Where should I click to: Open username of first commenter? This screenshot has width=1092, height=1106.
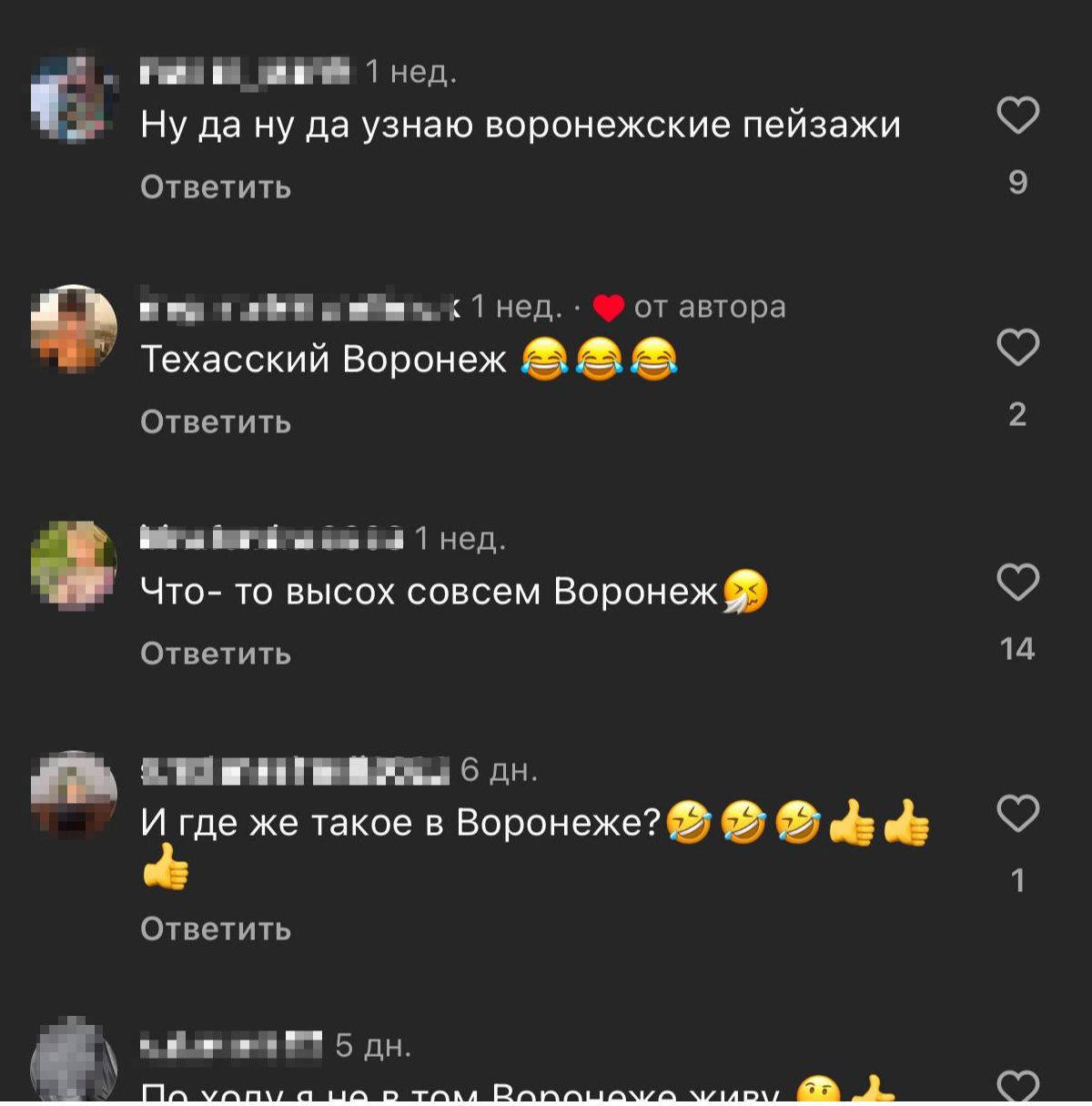245,71
